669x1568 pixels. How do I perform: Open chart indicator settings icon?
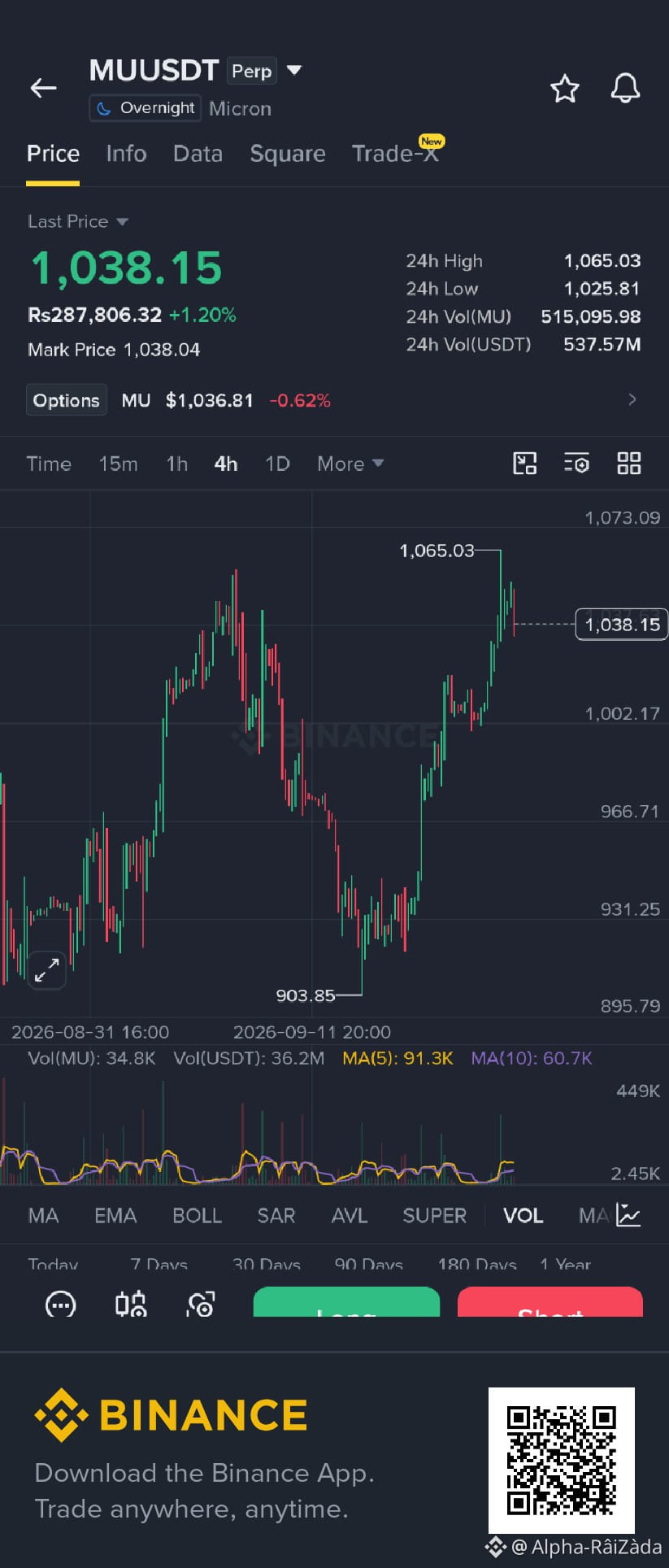pos(576,464)
